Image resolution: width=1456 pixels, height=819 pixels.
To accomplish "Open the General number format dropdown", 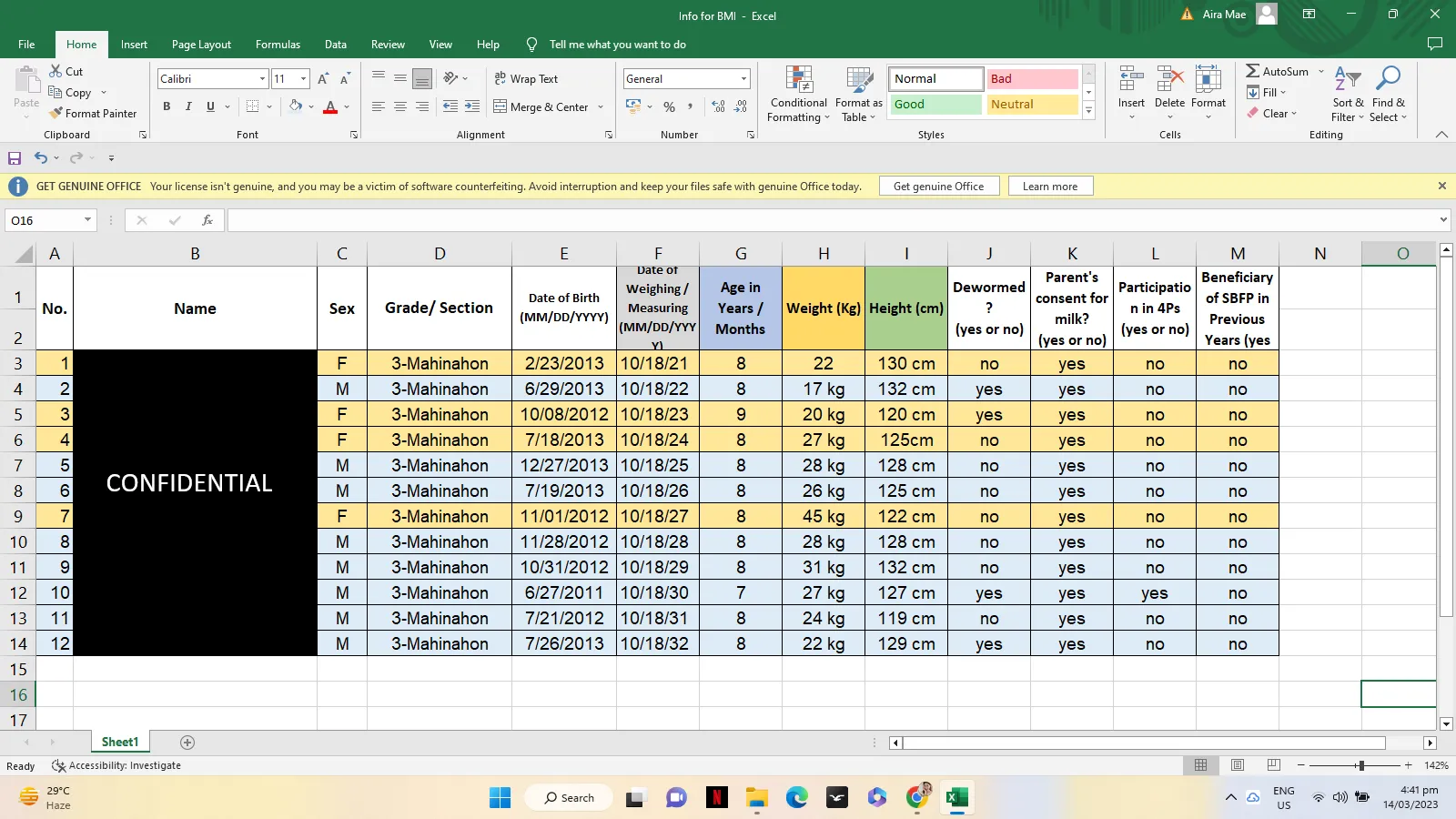I will tap(743, 79).
